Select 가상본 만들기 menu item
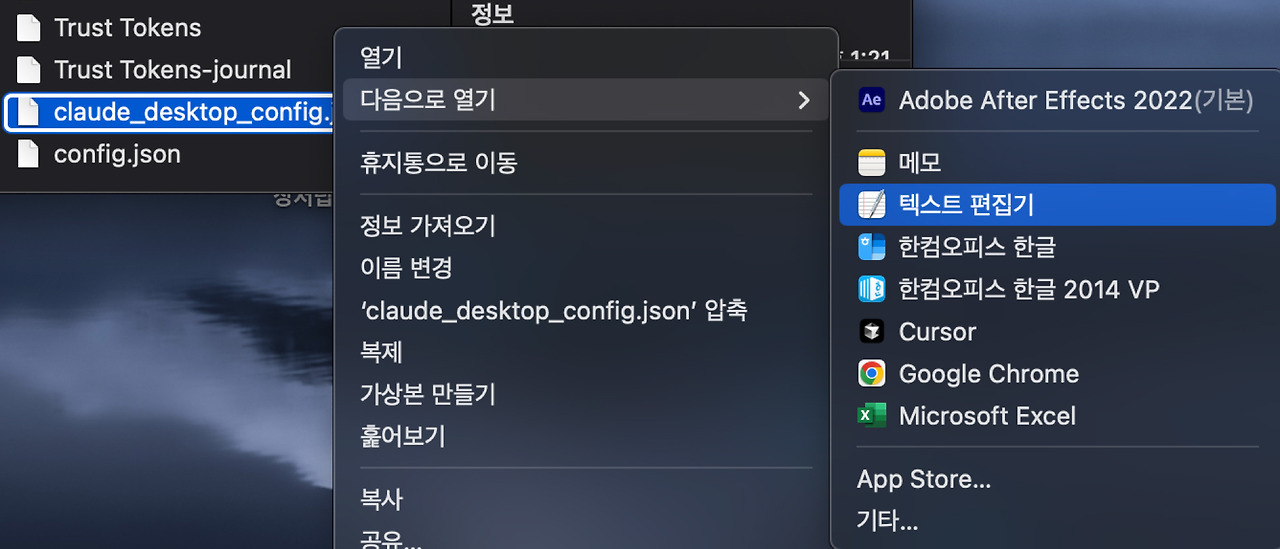The height and width of the screenshot is (549, 1280). [586, 394]
